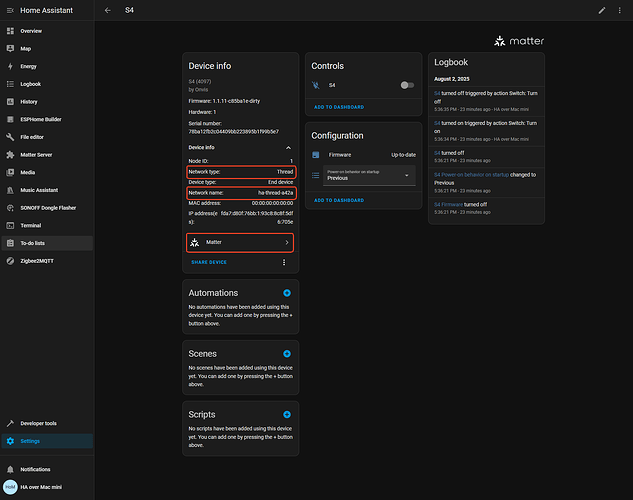Click the Firmware Up-to-date row
Screen dimensions: 633x500
click(x=364, y=155)
